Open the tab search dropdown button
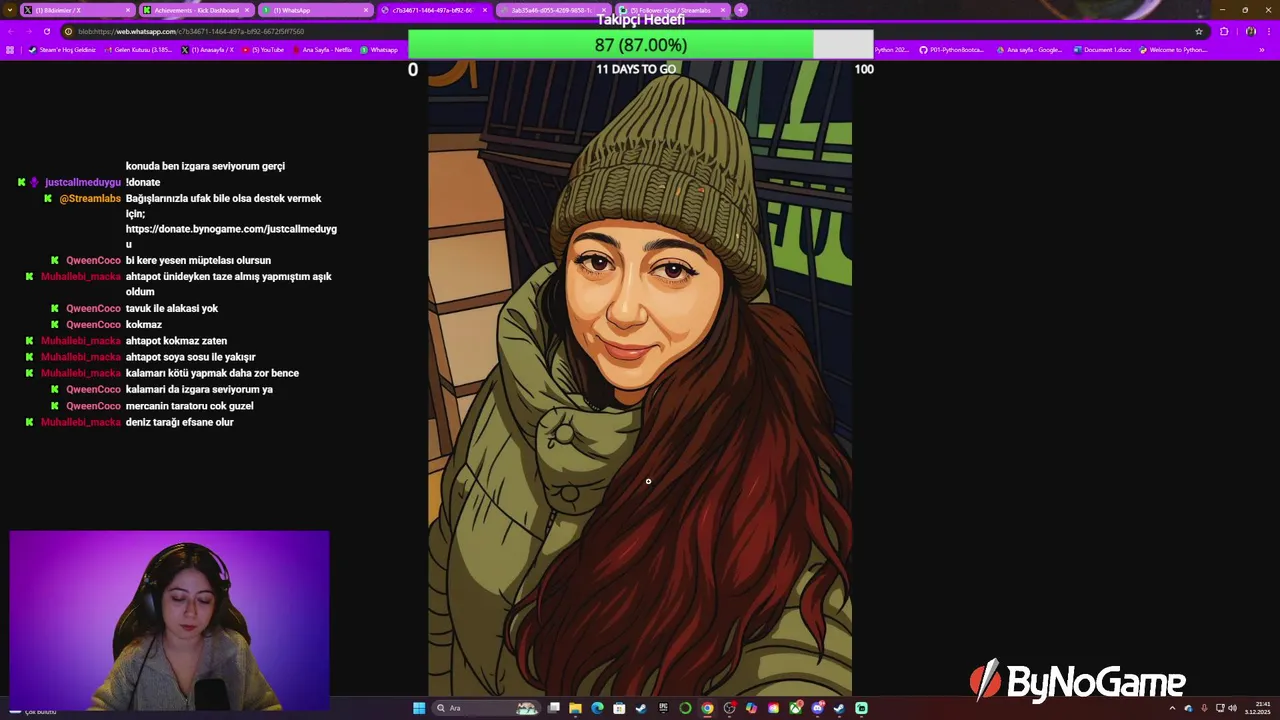Image resolution: width=1280 pixels, height=720 pixels. click(11, 10)
